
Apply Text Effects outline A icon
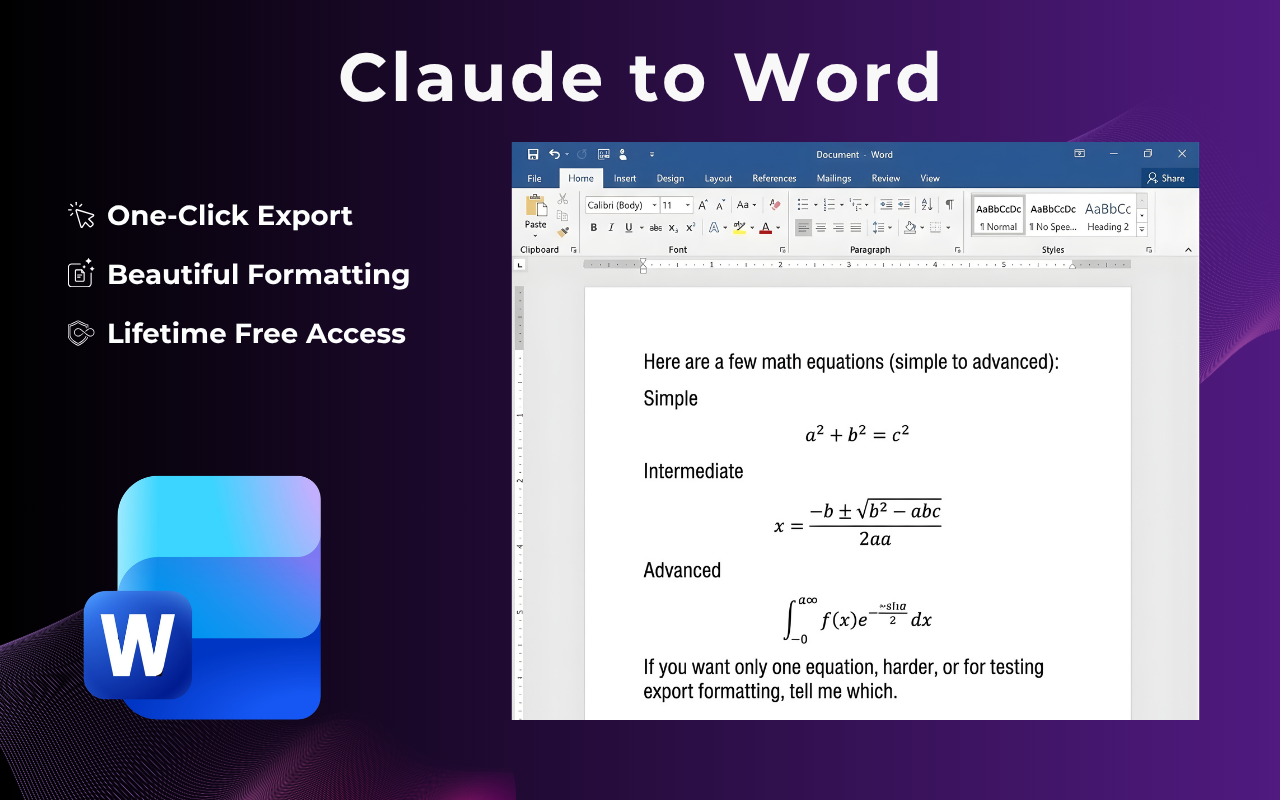[714, 228]
